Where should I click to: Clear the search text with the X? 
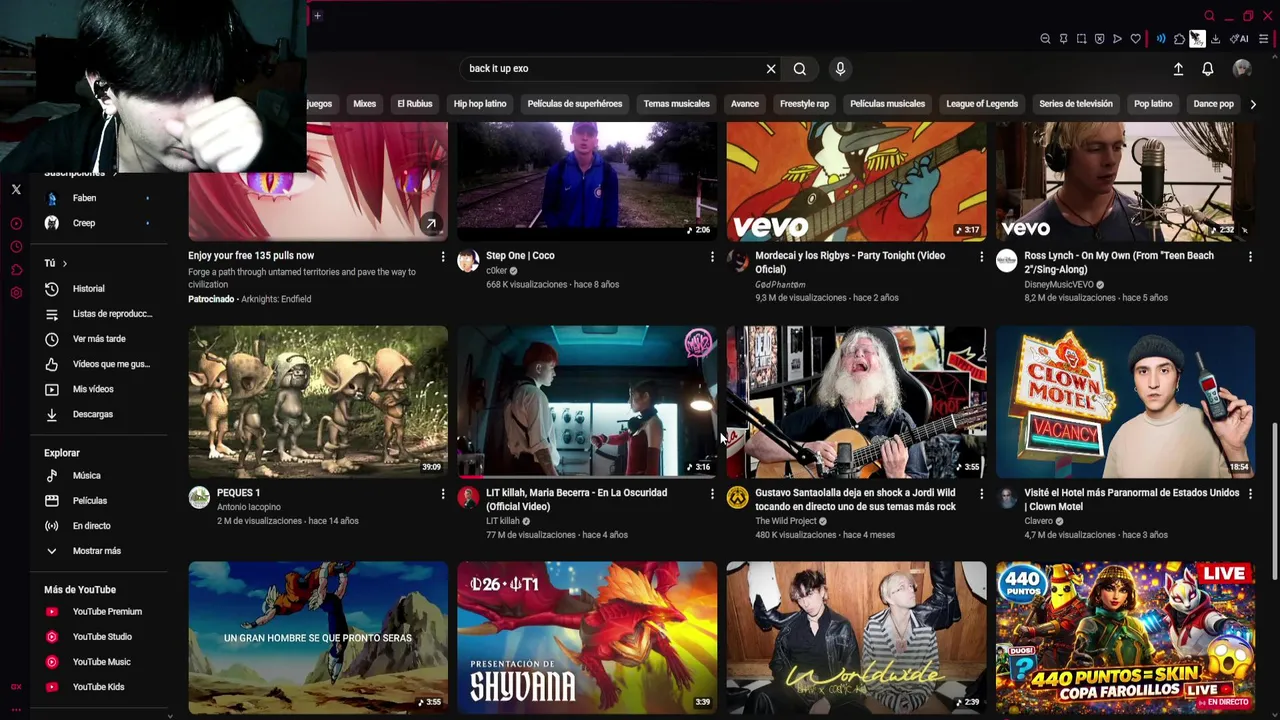point(771,69)
